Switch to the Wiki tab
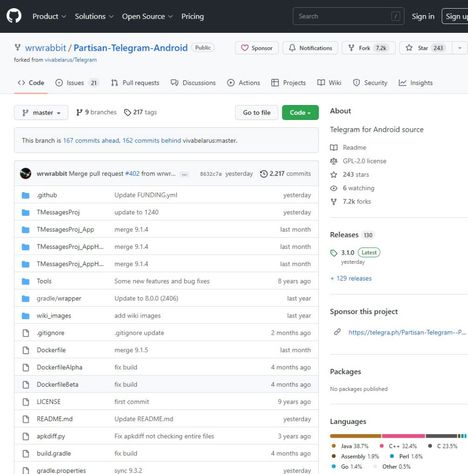 click(329, 83)
